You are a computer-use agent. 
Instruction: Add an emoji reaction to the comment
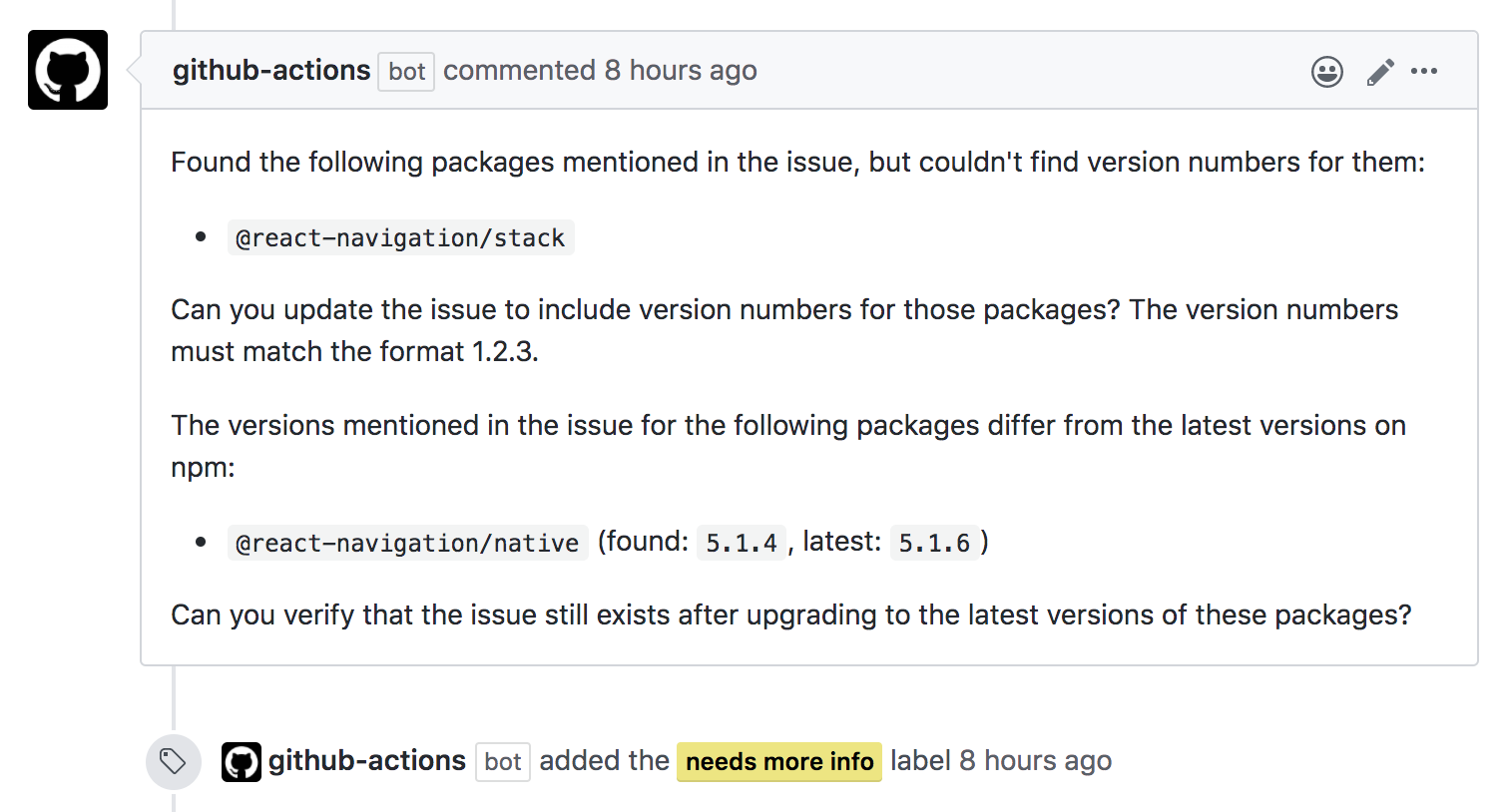[1326, 72]
